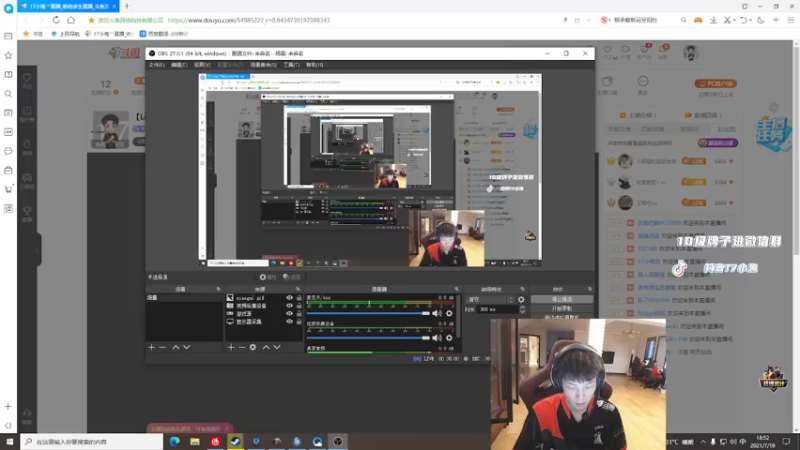This screenshot has width=800, height=450.
Task: Open the user avatar on Douyu header
Action: (x=690, y=53)
